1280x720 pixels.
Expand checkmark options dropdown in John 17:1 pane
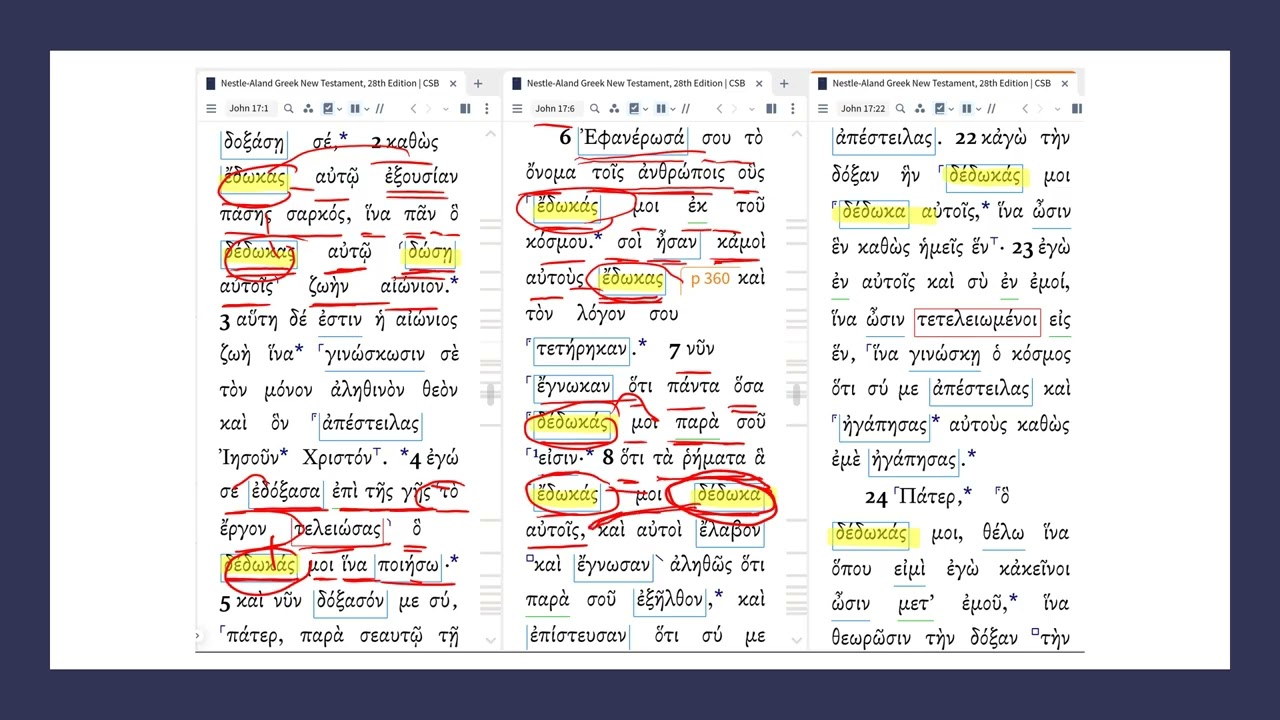click(339, 109)
